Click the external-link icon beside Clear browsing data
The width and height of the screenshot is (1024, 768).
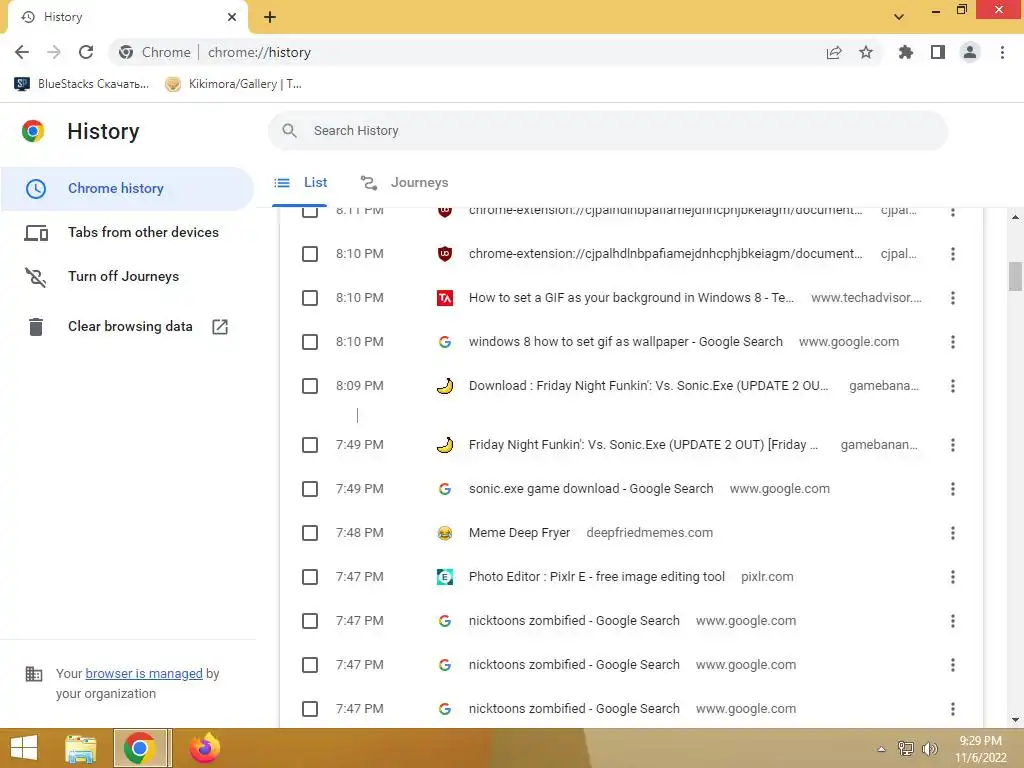pos(220,327)
